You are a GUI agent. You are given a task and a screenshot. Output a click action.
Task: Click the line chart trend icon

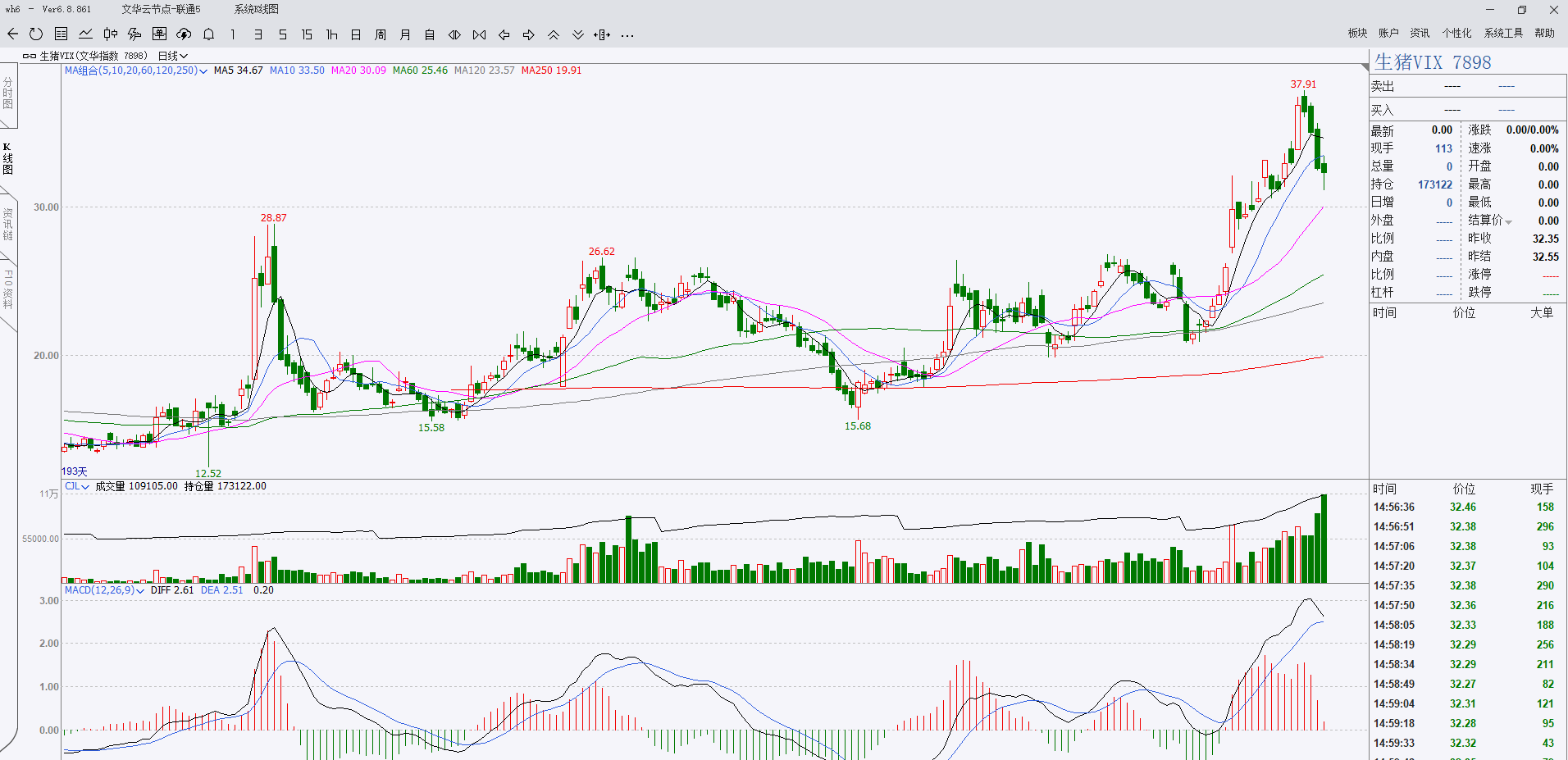[85, 34]
